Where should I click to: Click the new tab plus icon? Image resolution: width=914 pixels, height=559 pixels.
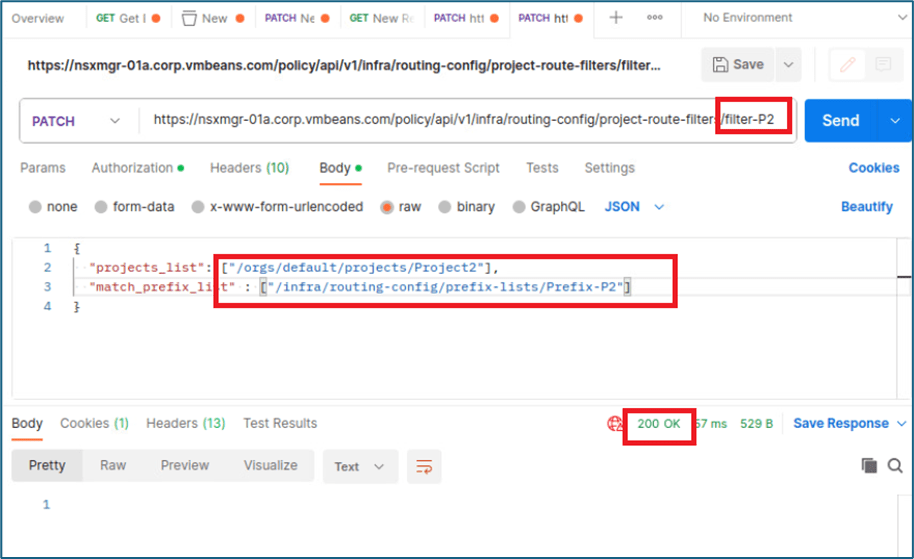pyautogui.click(x=617, y=18)
